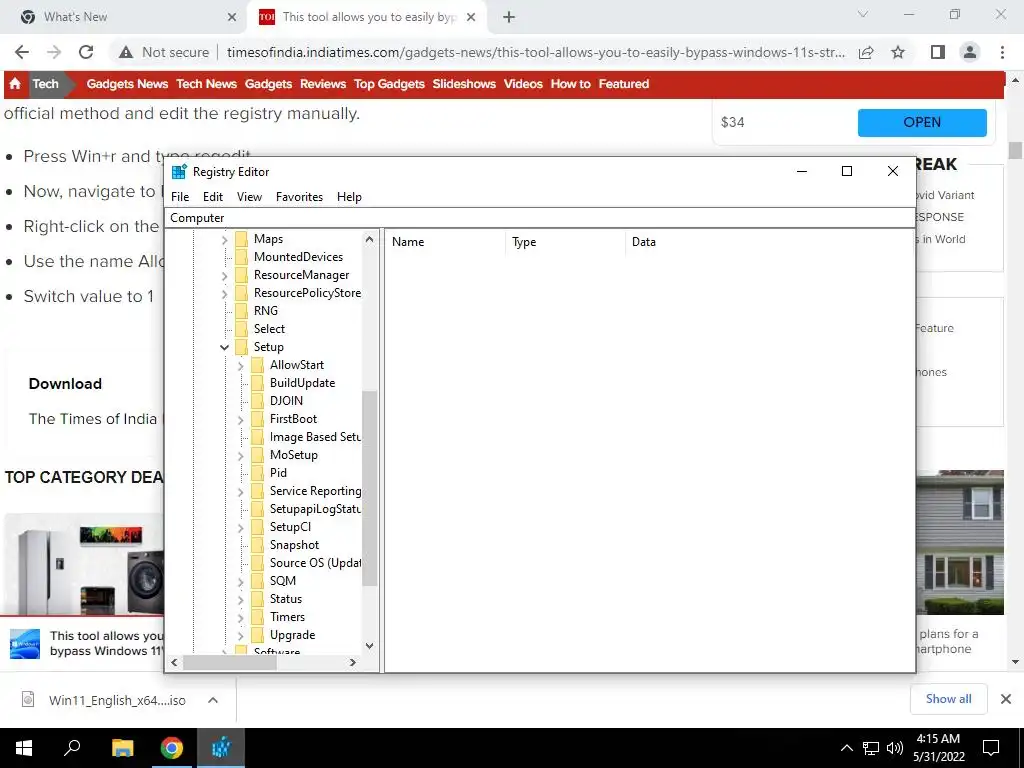Select the SetupapiLogStatus key
Screen dimensions: 1024x768
click(x=315, y=509)
